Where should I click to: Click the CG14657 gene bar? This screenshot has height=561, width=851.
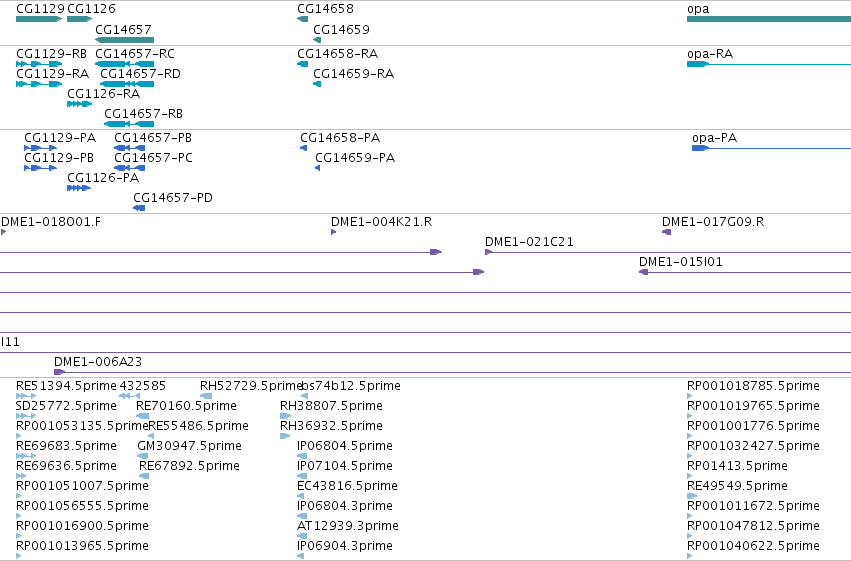coord(124,40)
